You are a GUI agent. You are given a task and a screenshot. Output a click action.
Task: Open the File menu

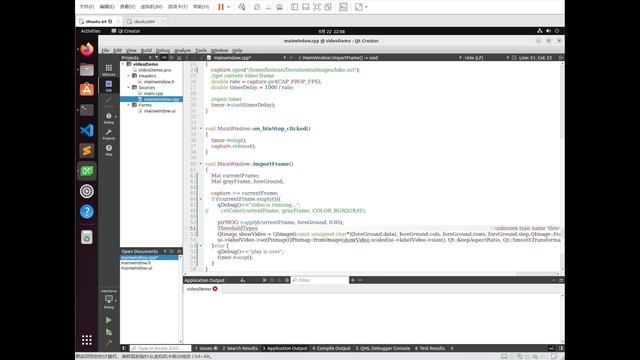[105, 50]
